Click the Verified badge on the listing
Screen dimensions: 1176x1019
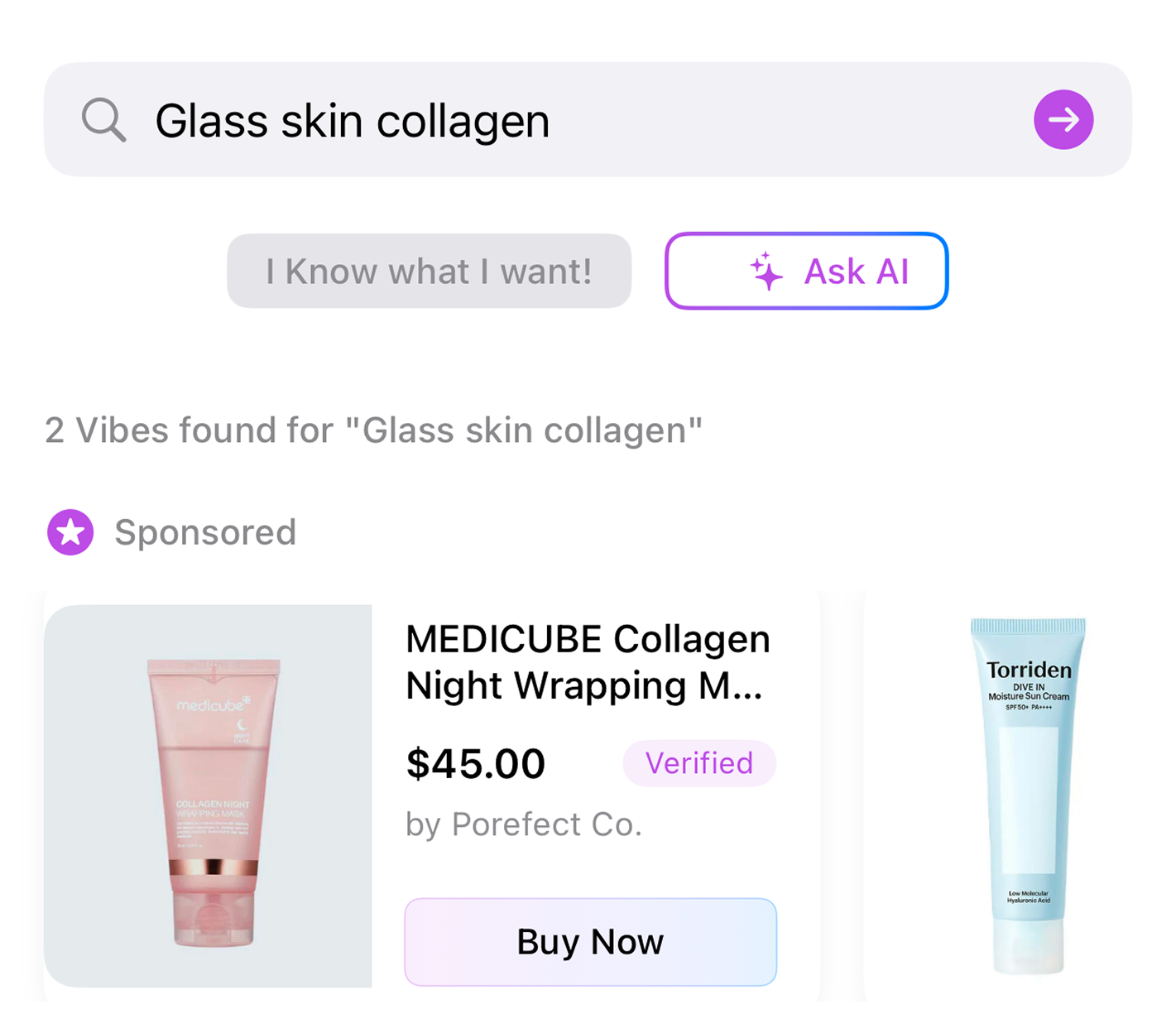699,763
